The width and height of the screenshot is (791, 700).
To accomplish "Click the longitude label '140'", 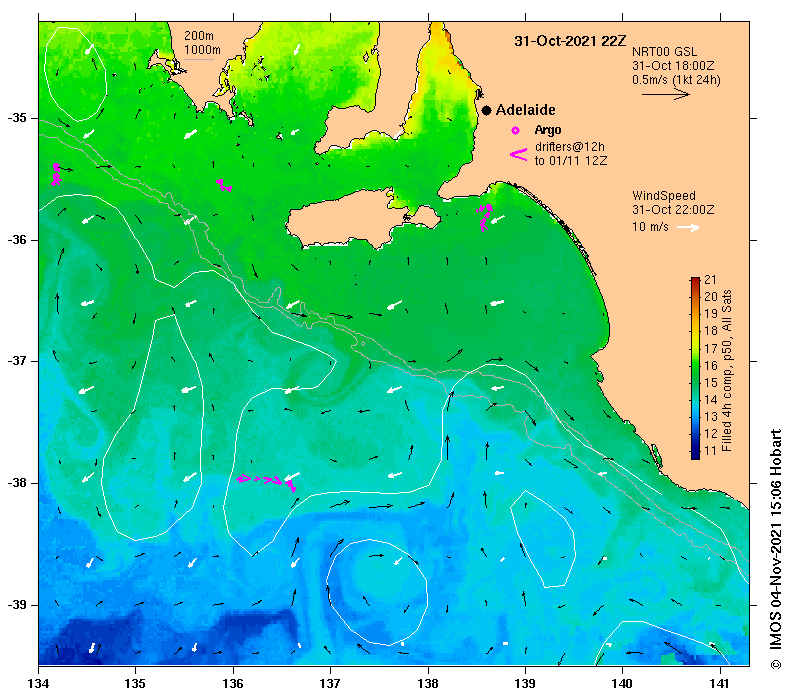I will pyautogui.click(x=623, y=684).
